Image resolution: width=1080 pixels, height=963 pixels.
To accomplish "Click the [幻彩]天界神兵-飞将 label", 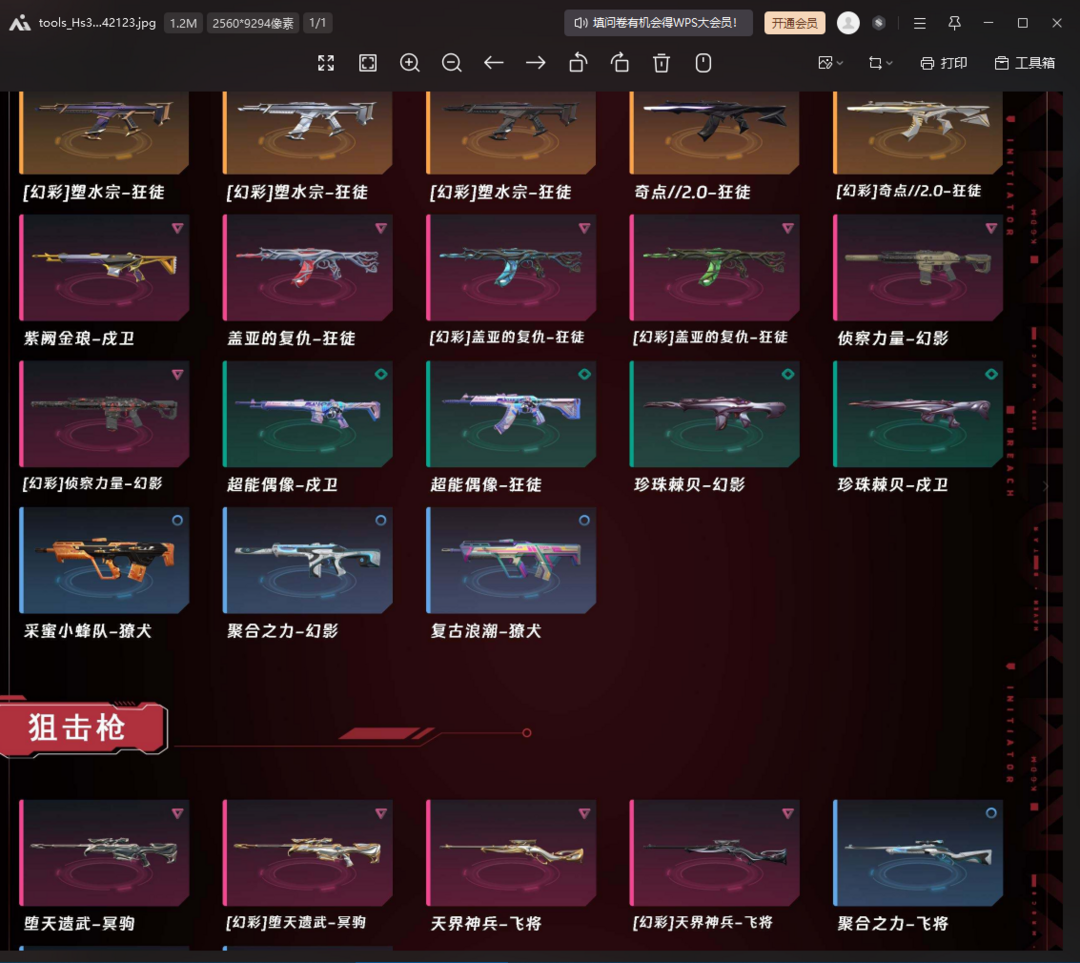I will pyautogui.click(x=703, y=923).
